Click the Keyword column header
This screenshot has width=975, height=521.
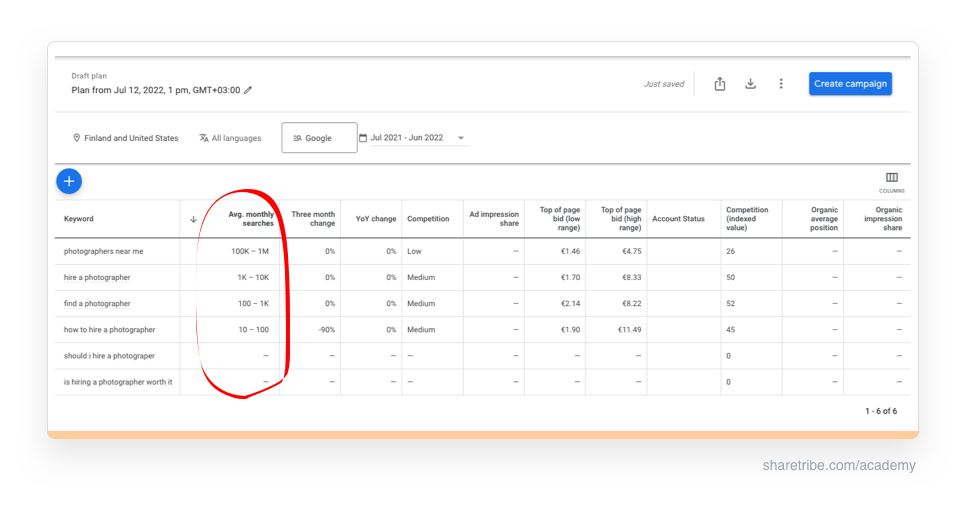point(78,219)
